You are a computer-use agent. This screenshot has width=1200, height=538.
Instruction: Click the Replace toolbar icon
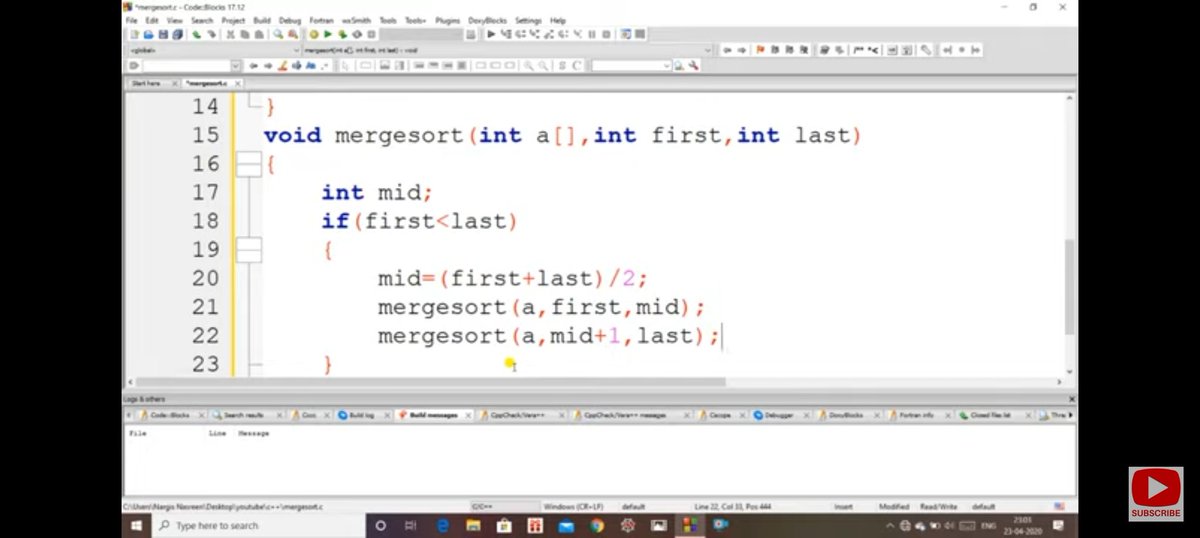click(x=293, y=34)
